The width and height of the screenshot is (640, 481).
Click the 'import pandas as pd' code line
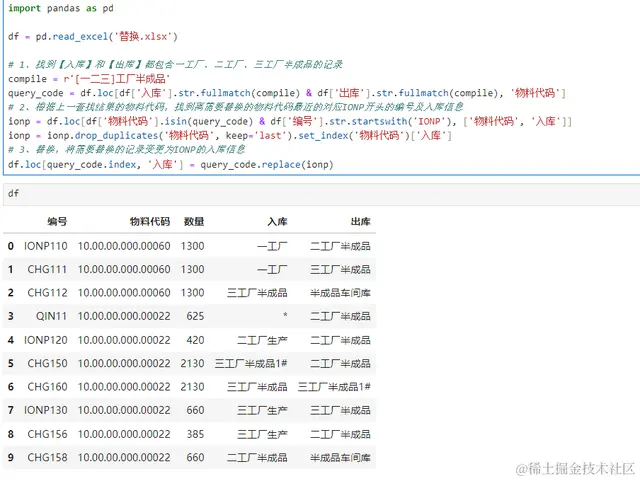click(60, 8)
